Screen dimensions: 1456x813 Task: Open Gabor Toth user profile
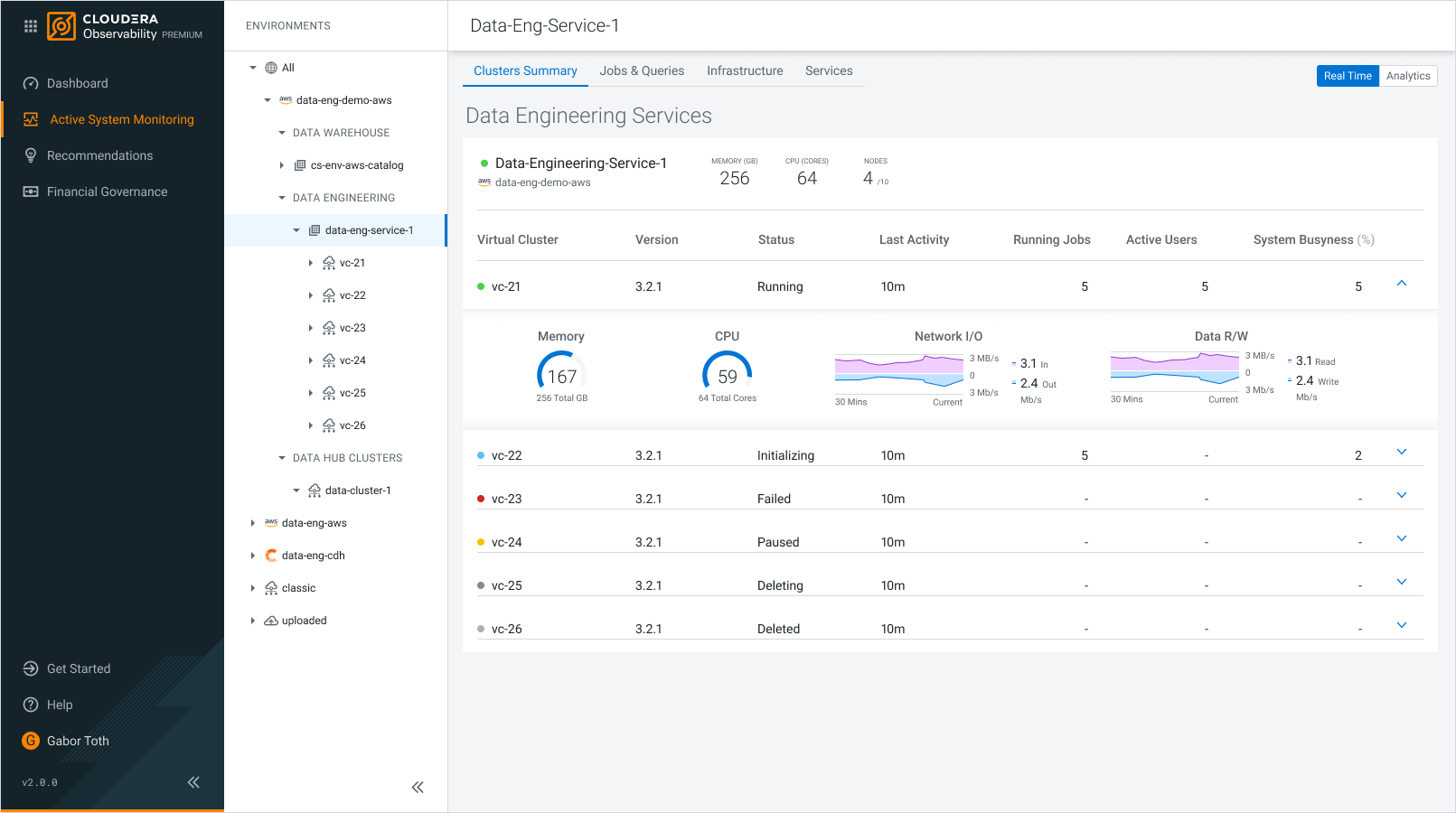(77, 741)
